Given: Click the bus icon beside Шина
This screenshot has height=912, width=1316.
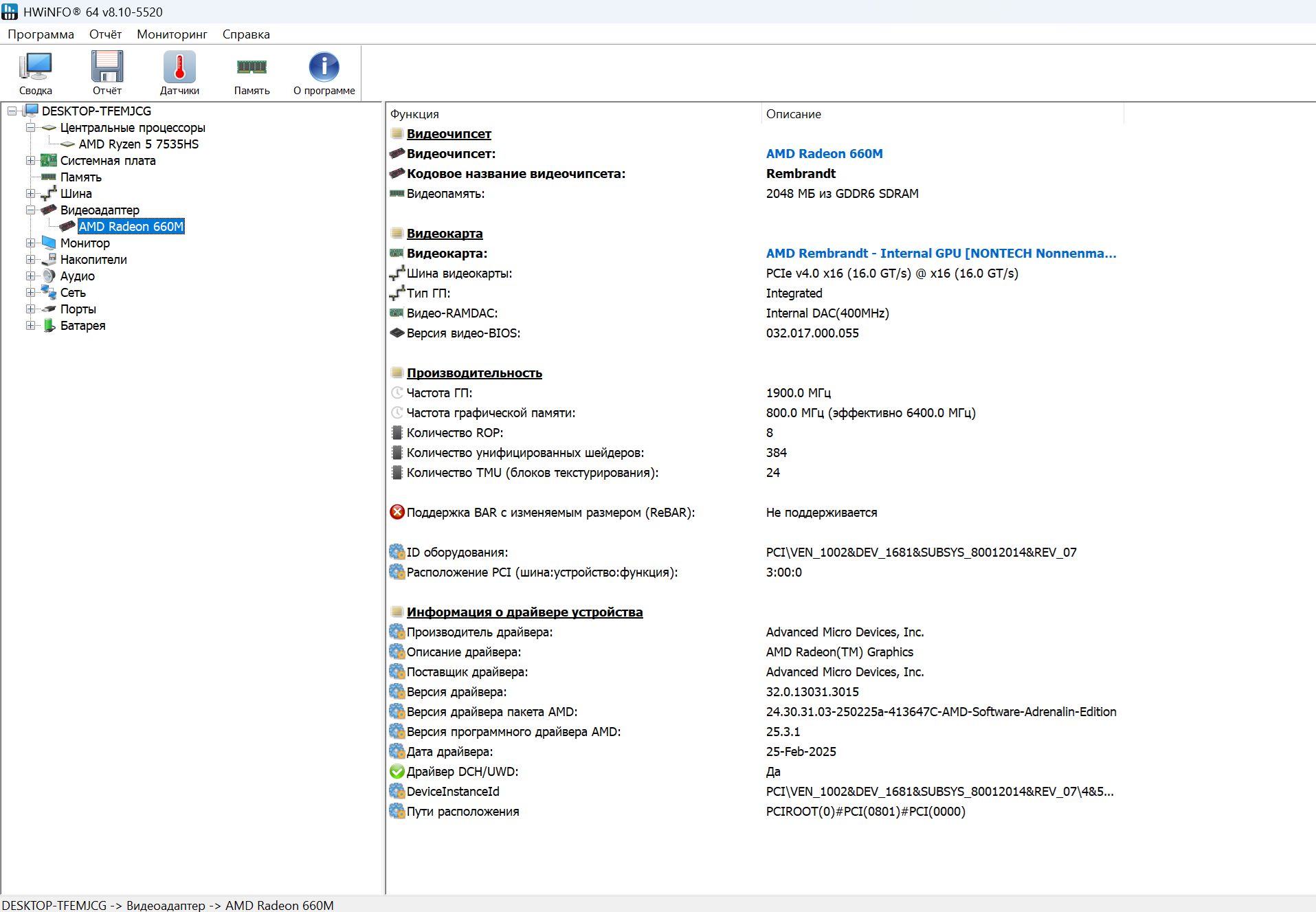Looking at the screenshot, I should 49,193.
